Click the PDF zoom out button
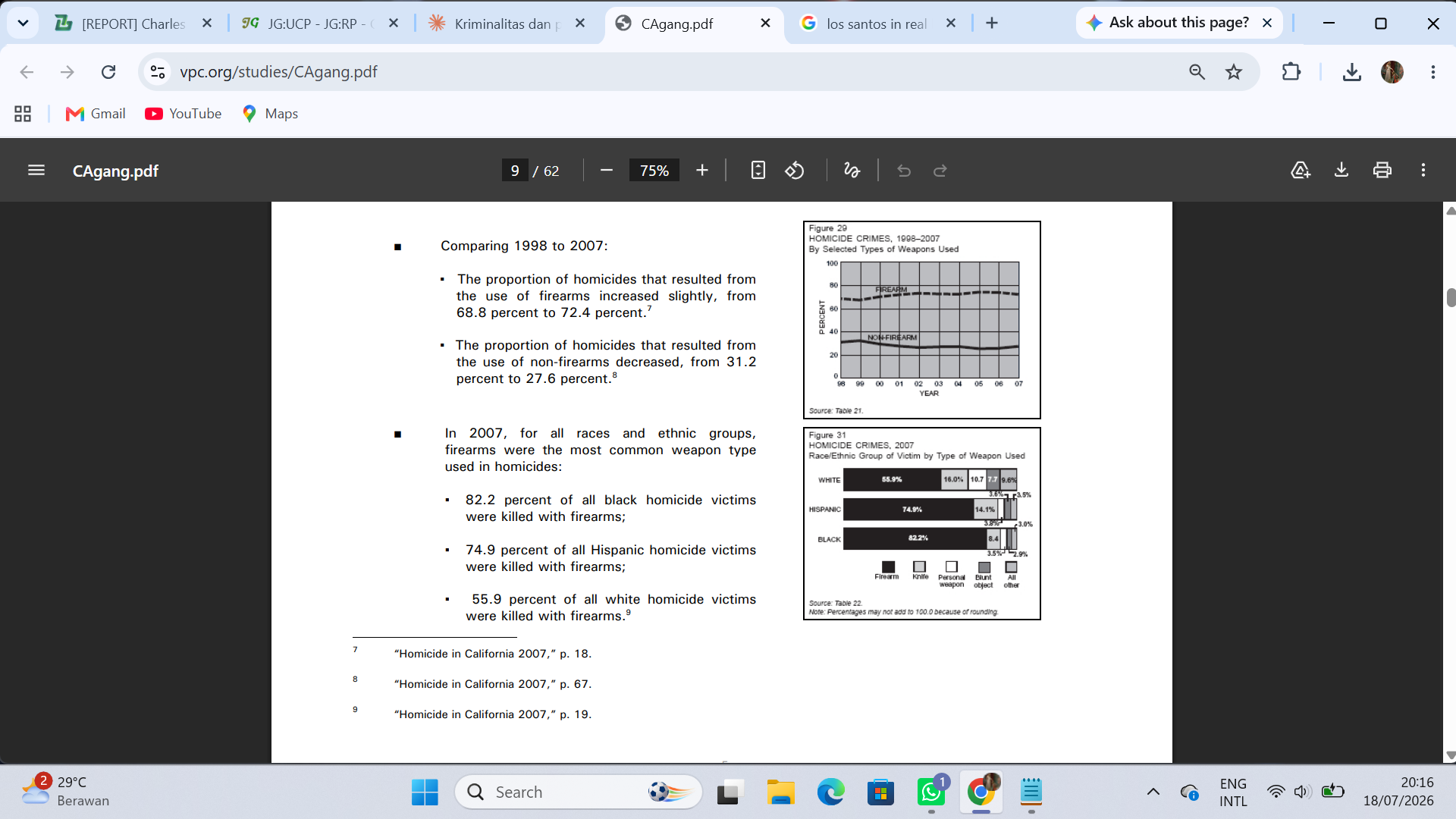The width and height of the screenshot is (1456, 819). tap(606, 171)
